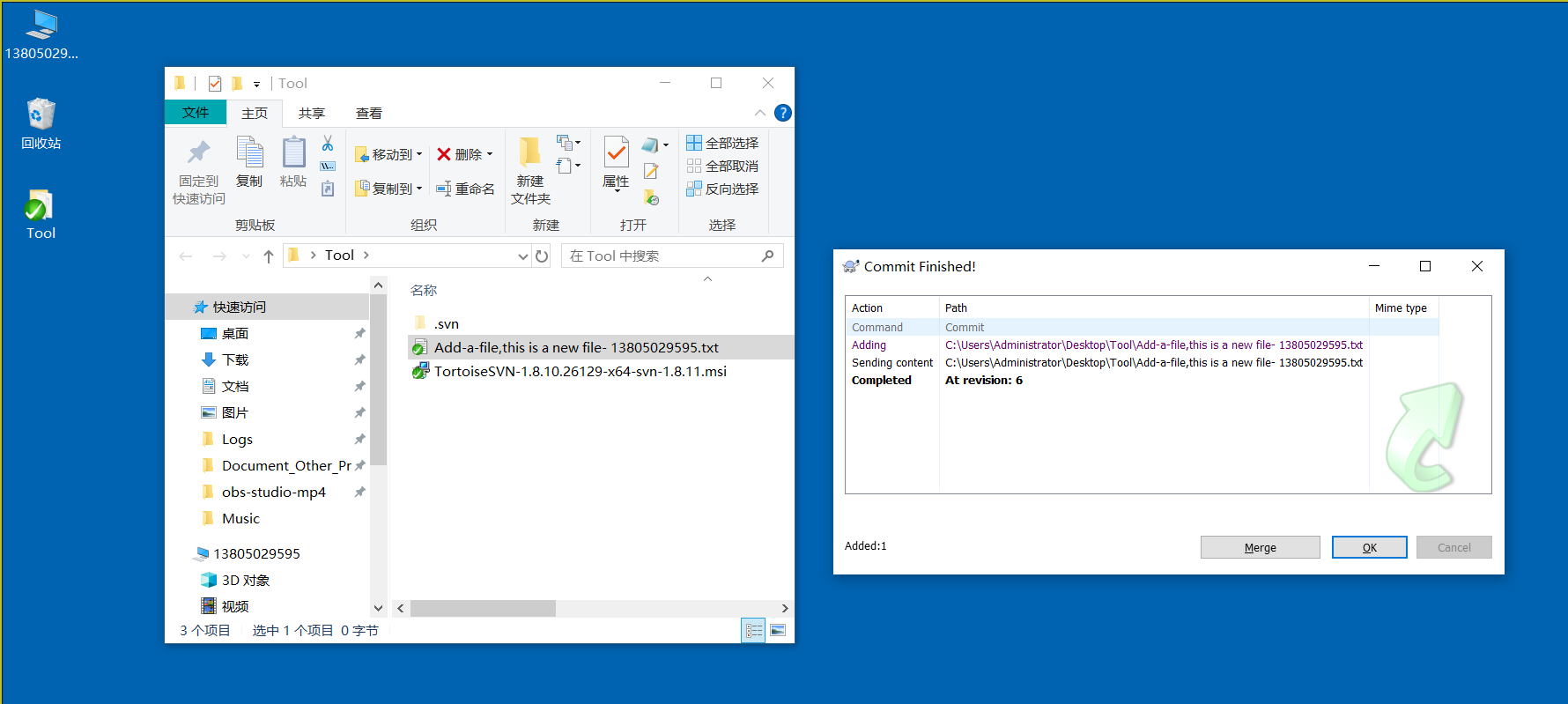Click the New folder icon
Image resolution: width=1568 pixels, height=704 pixels.
coord(529,152)
